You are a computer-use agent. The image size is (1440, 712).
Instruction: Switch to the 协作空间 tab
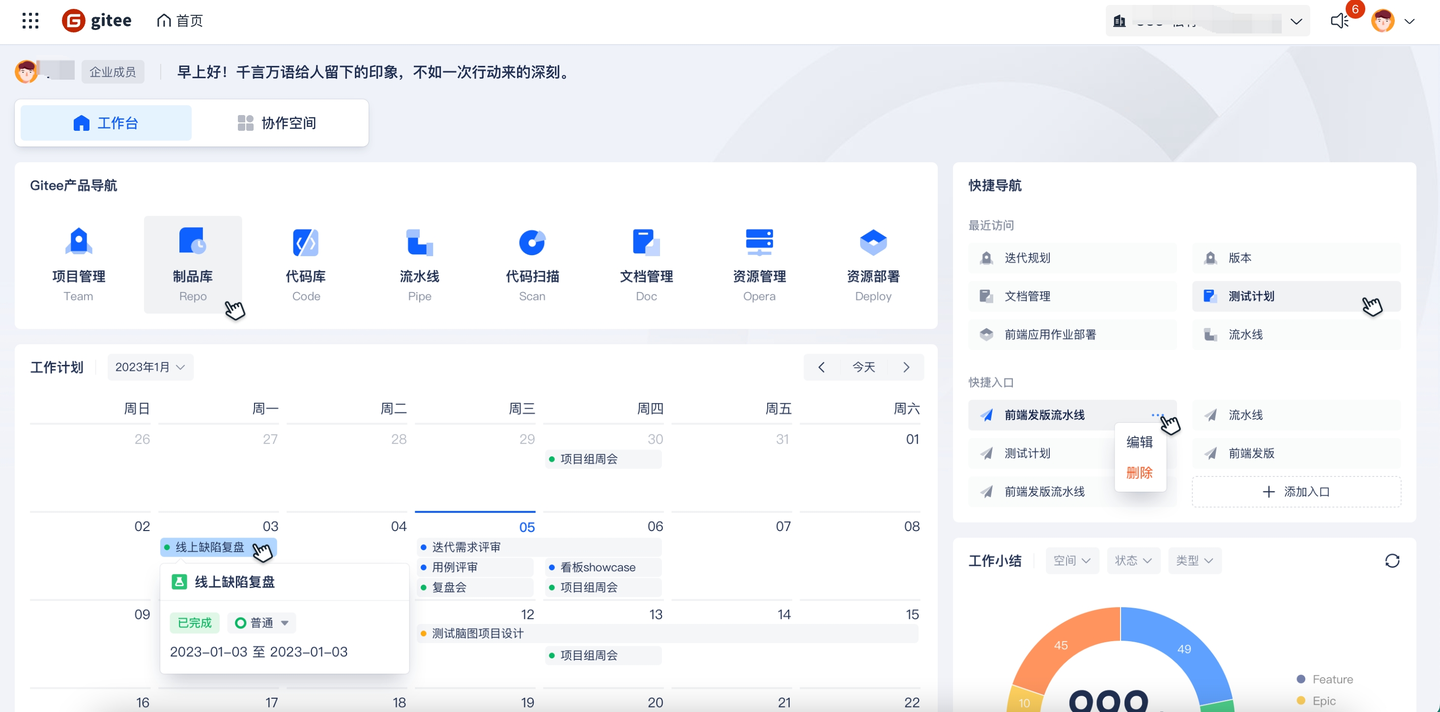coord(277,122)
